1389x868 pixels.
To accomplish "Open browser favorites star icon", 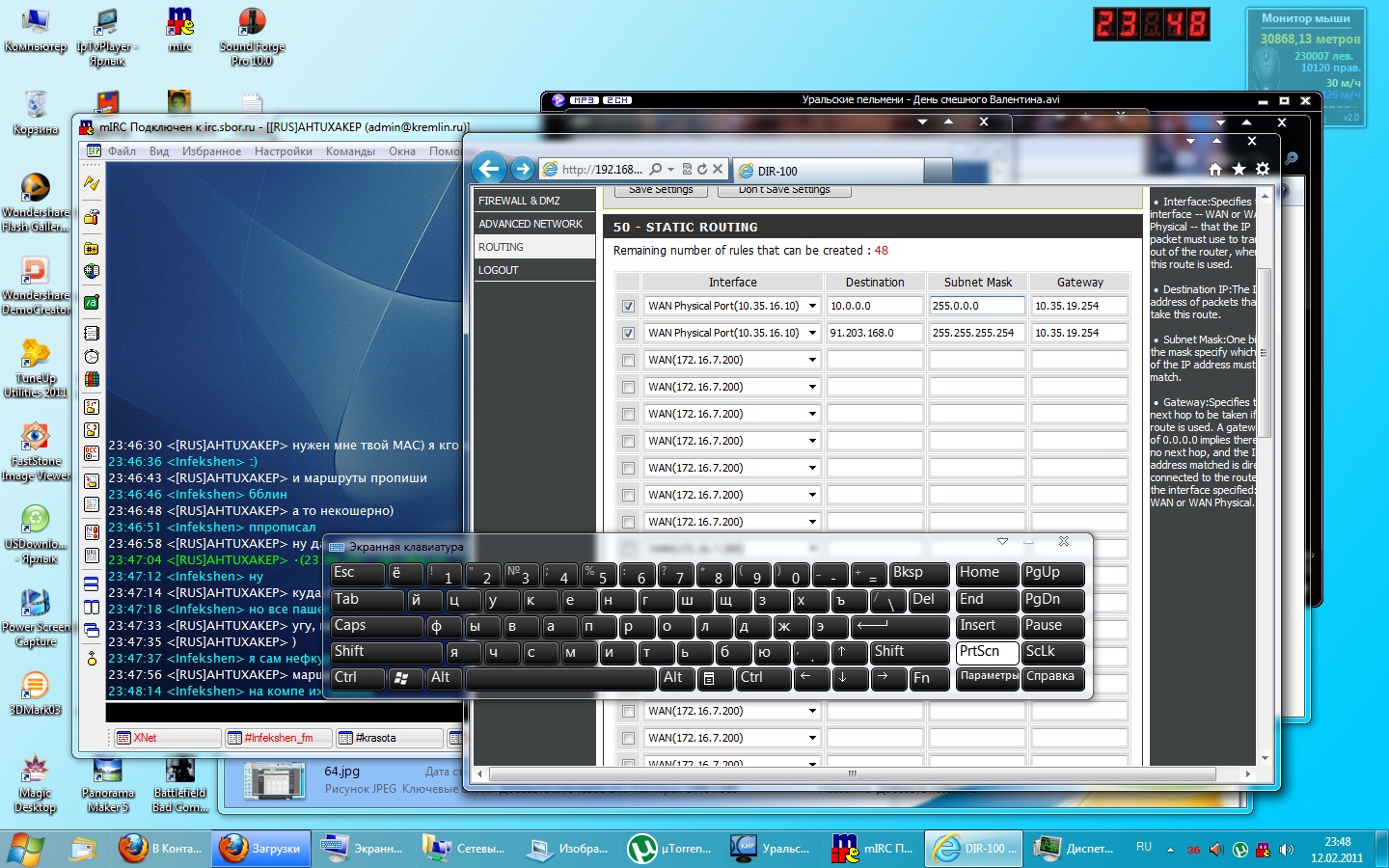I will (x=1239, y=169).
